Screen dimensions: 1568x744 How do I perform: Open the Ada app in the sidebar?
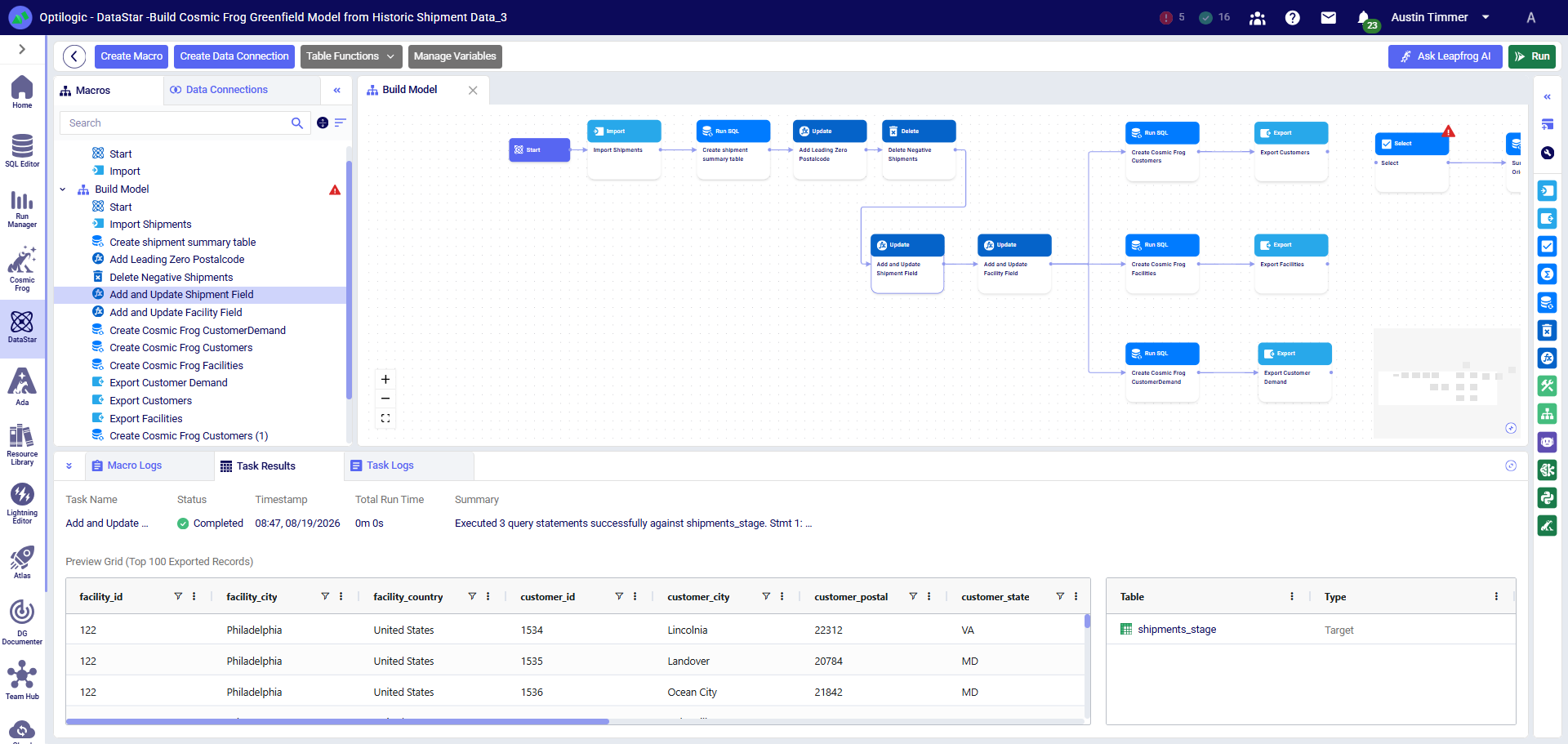point(22,386)
